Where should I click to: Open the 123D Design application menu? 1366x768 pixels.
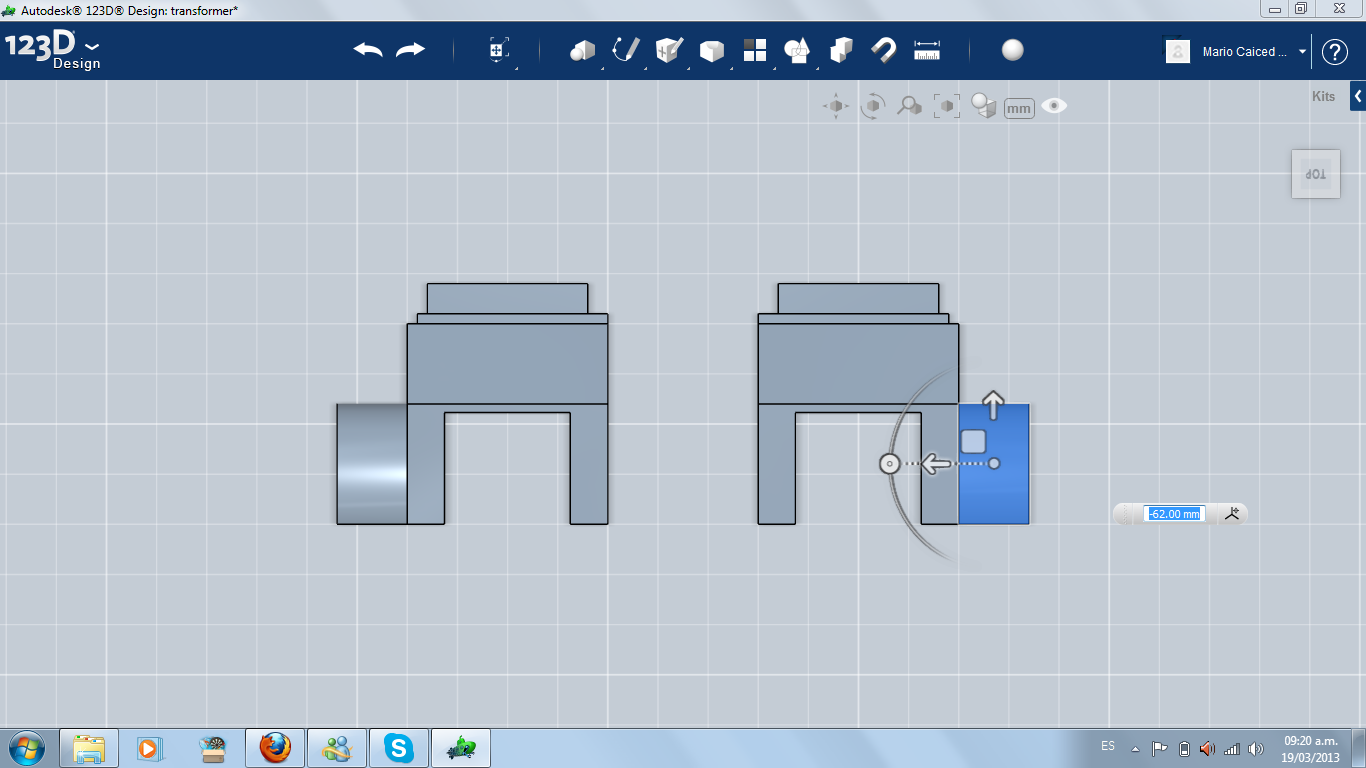pyautogui.click(x=53, y=50)
